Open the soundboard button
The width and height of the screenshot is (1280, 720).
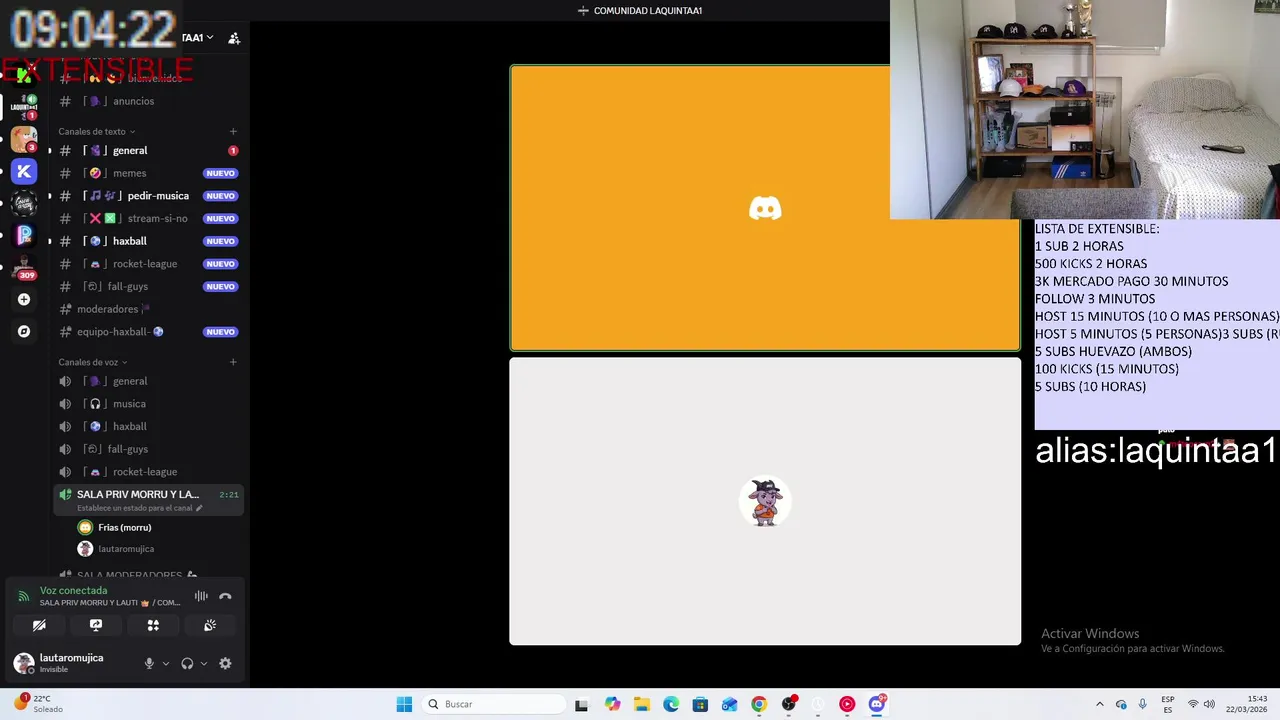click(210, 625)
